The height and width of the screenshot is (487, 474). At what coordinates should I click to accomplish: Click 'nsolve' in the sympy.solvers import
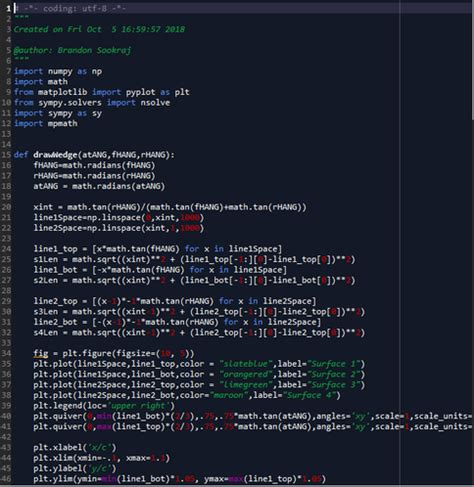(x=155, y=103)
